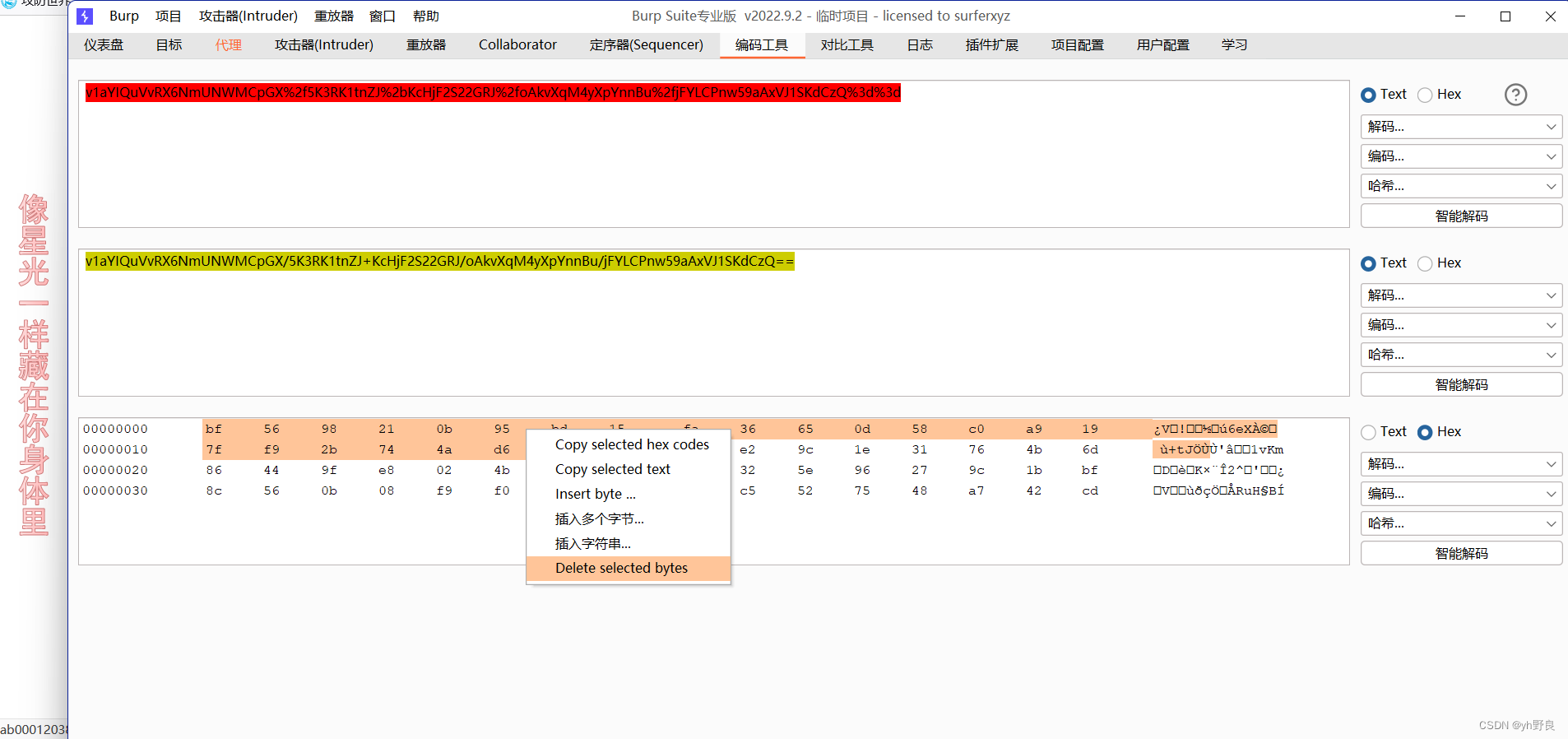The width and height of the screenshot is (1568, 739).
Task: Choose 插入字符串... from context menu
Action: 629,543
